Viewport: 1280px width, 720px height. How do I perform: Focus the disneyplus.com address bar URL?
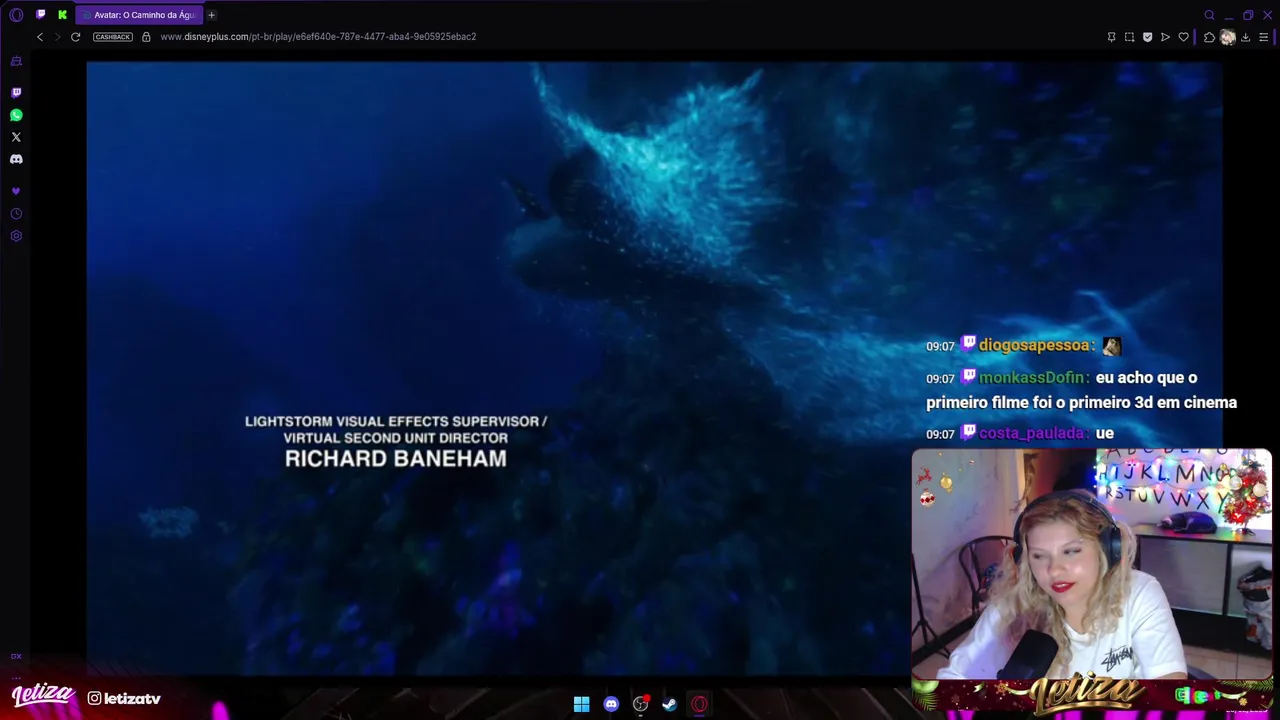(x=318, y=37)
